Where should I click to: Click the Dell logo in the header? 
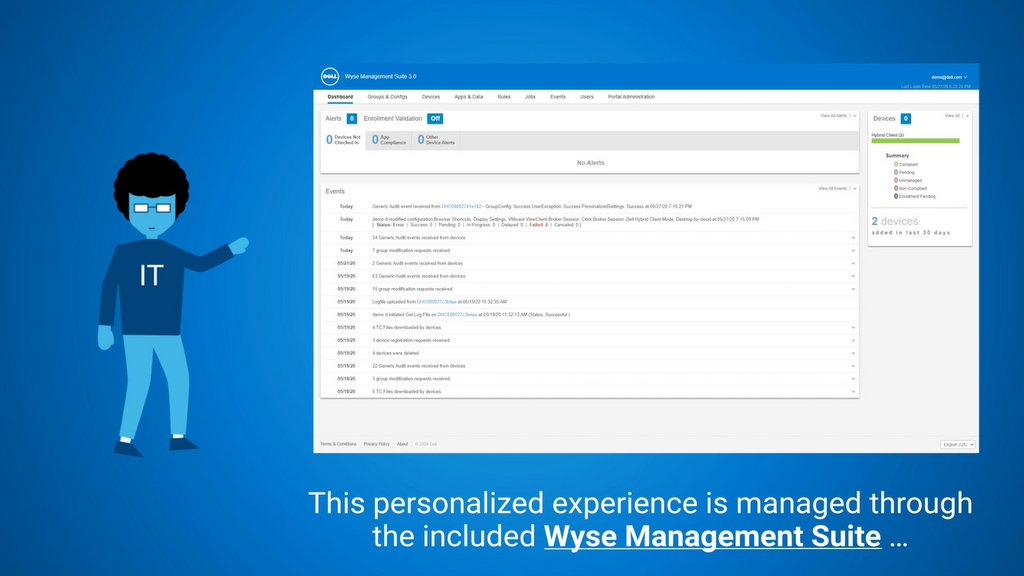[x=330, y=76]
